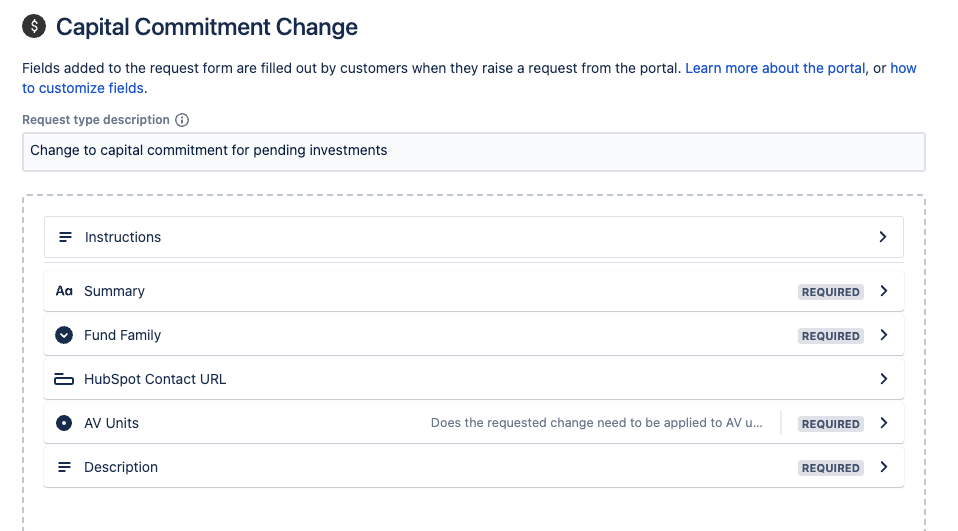Open the Learn more about the portal link
This screenshot has width=958, height=531.
pyautogui.click(x=775, y=69)
